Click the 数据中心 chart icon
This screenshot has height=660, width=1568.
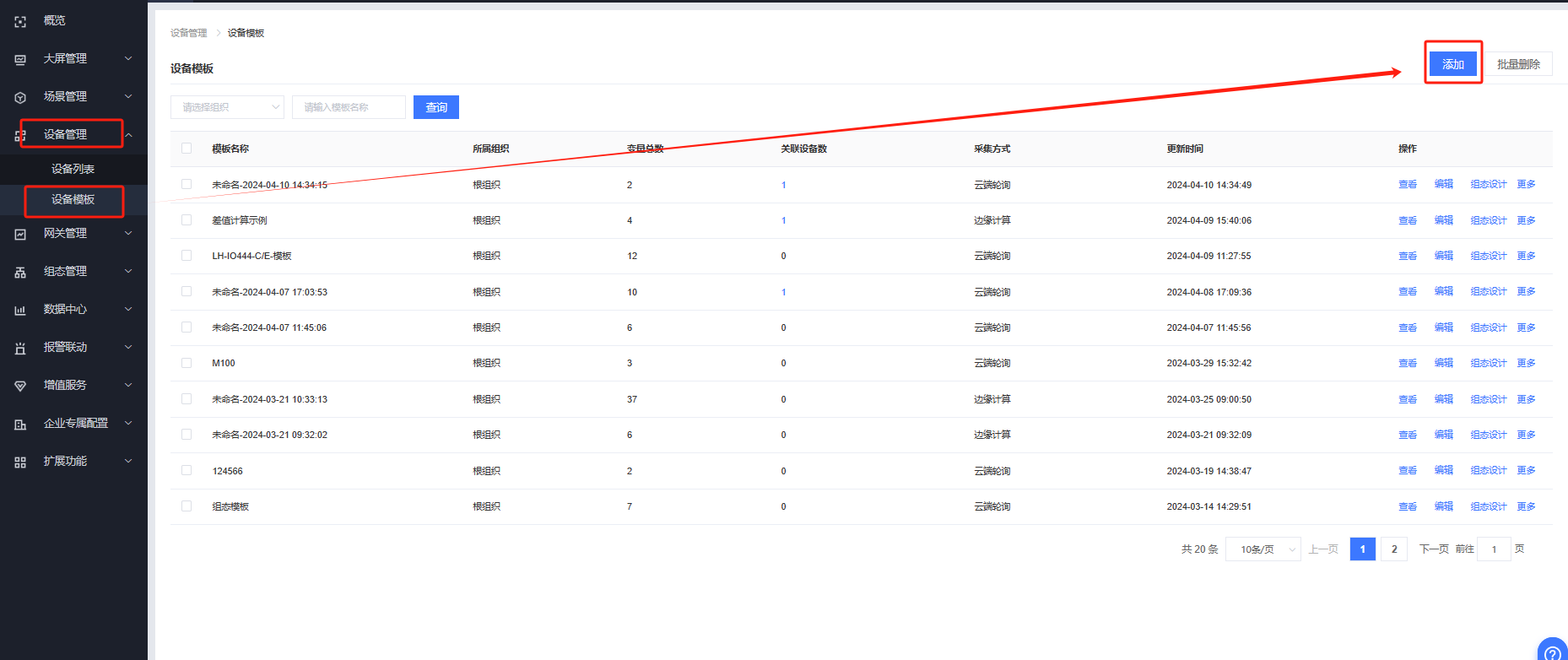20,310
